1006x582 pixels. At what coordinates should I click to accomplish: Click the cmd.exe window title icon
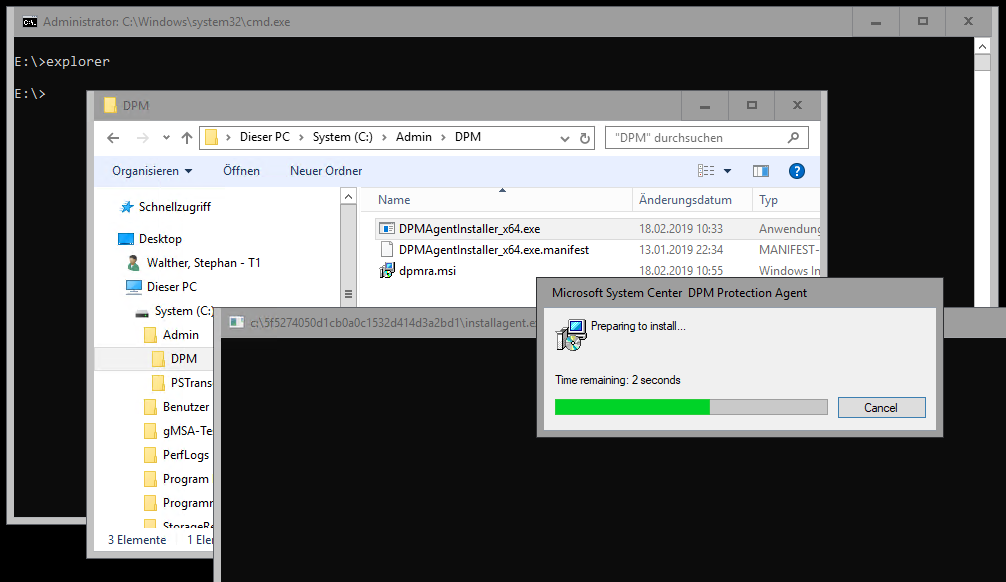[x=30, y=22]
